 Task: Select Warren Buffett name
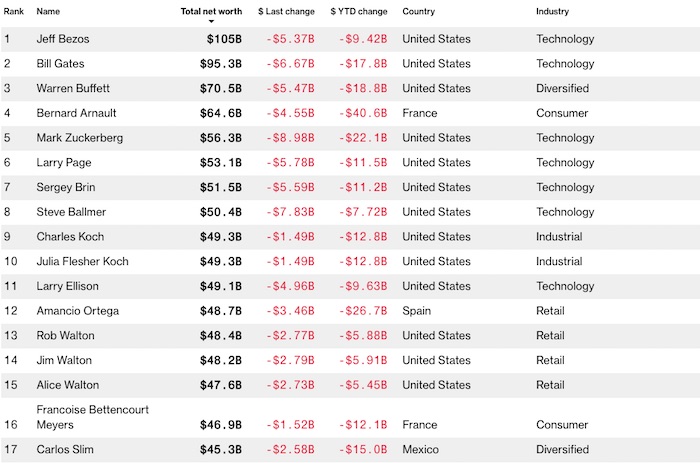click(73, 88)
